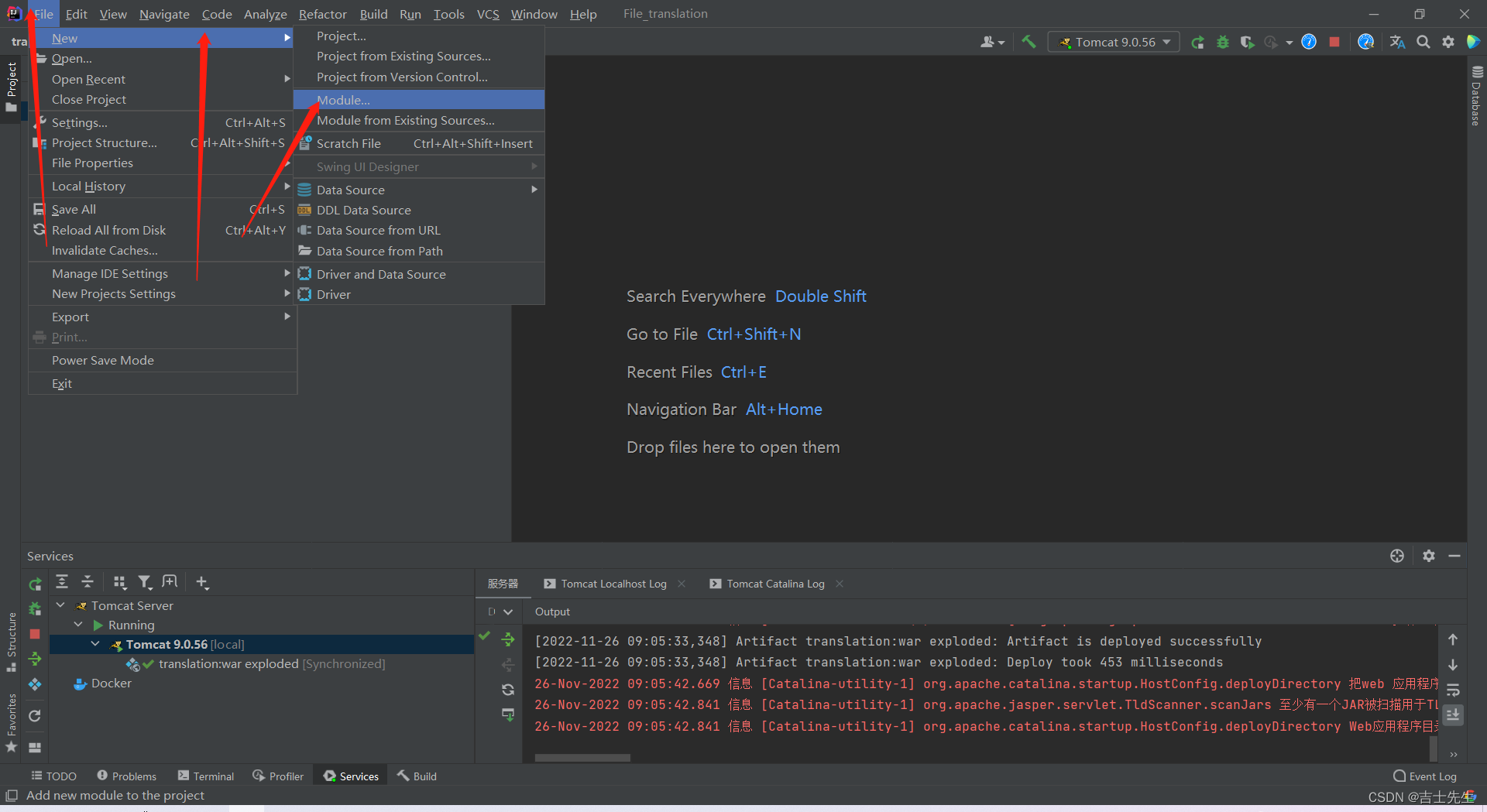Click the Profiler run icon in top toolbar
The width and height of the screenshot is (1487, 812).
click(x=1272, y=43)
